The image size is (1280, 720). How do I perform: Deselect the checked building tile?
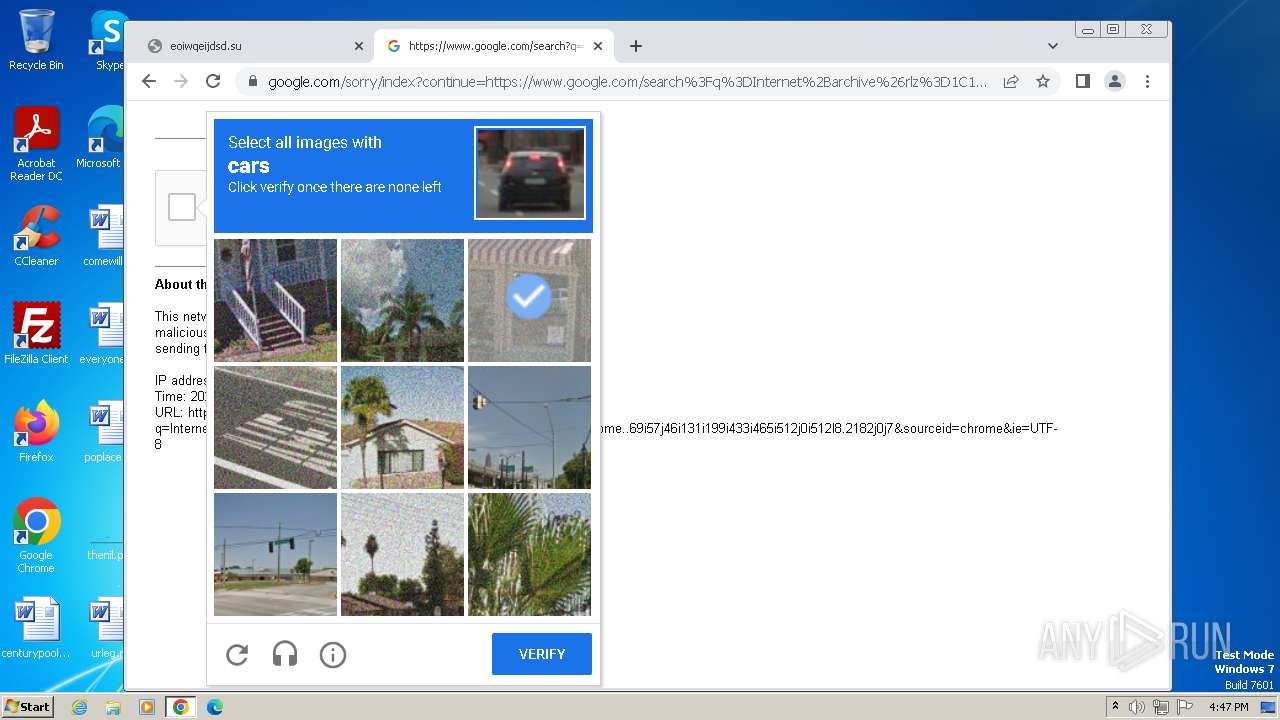coord(529,300)
